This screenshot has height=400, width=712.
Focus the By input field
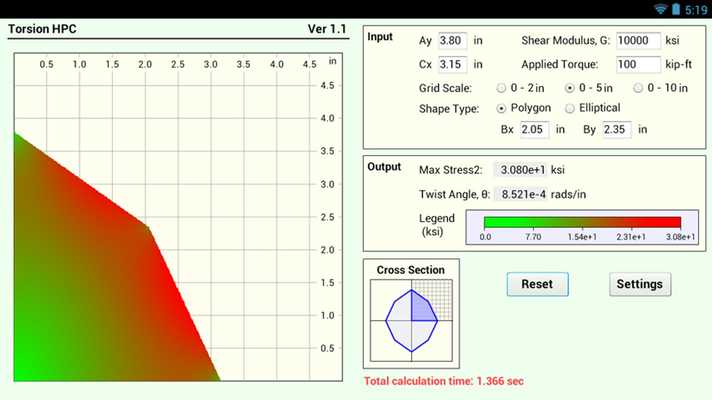pyautogui.click(x=617, y=130)
